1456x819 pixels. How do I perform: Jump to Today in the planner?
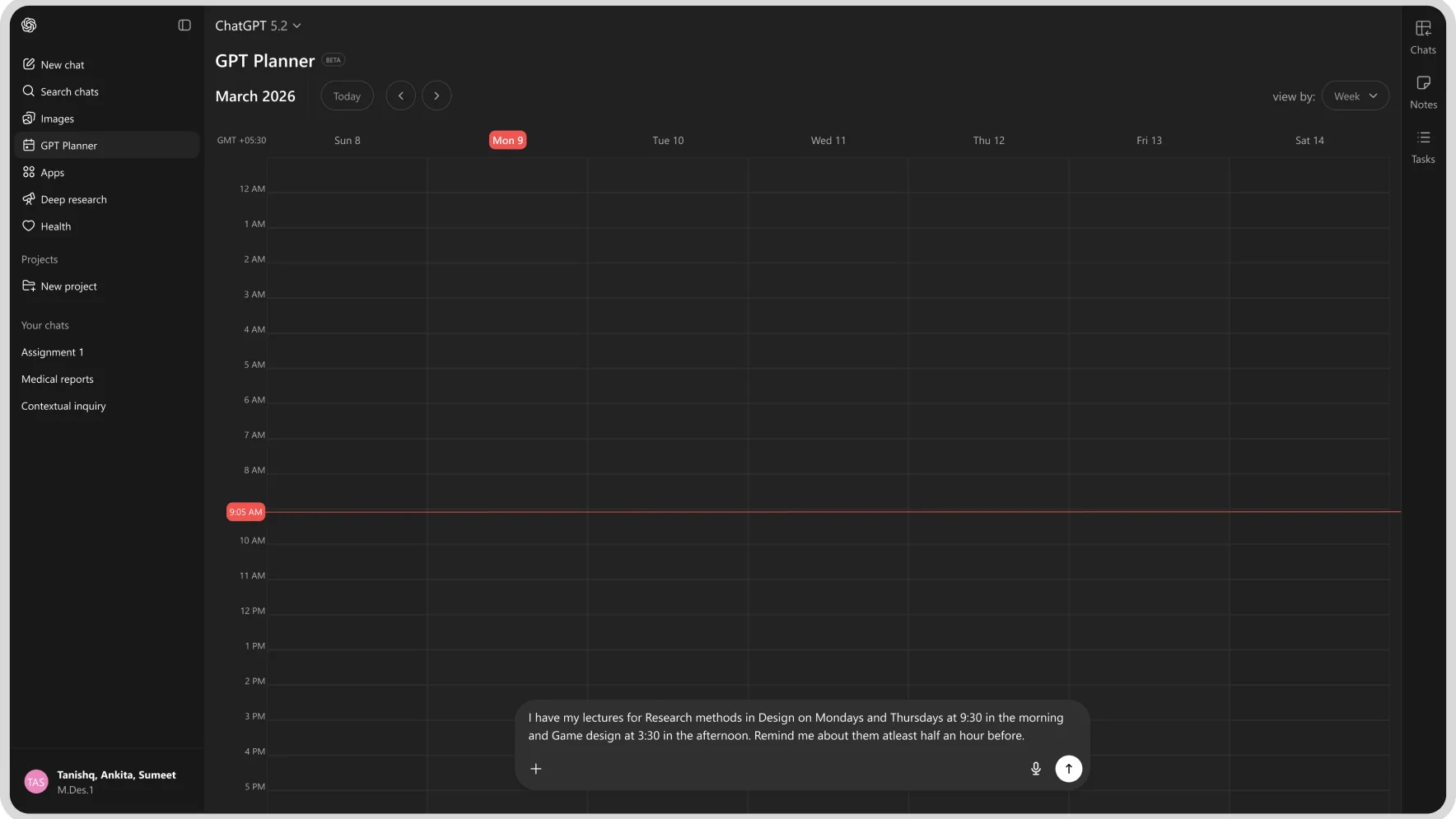pos(347,96)
